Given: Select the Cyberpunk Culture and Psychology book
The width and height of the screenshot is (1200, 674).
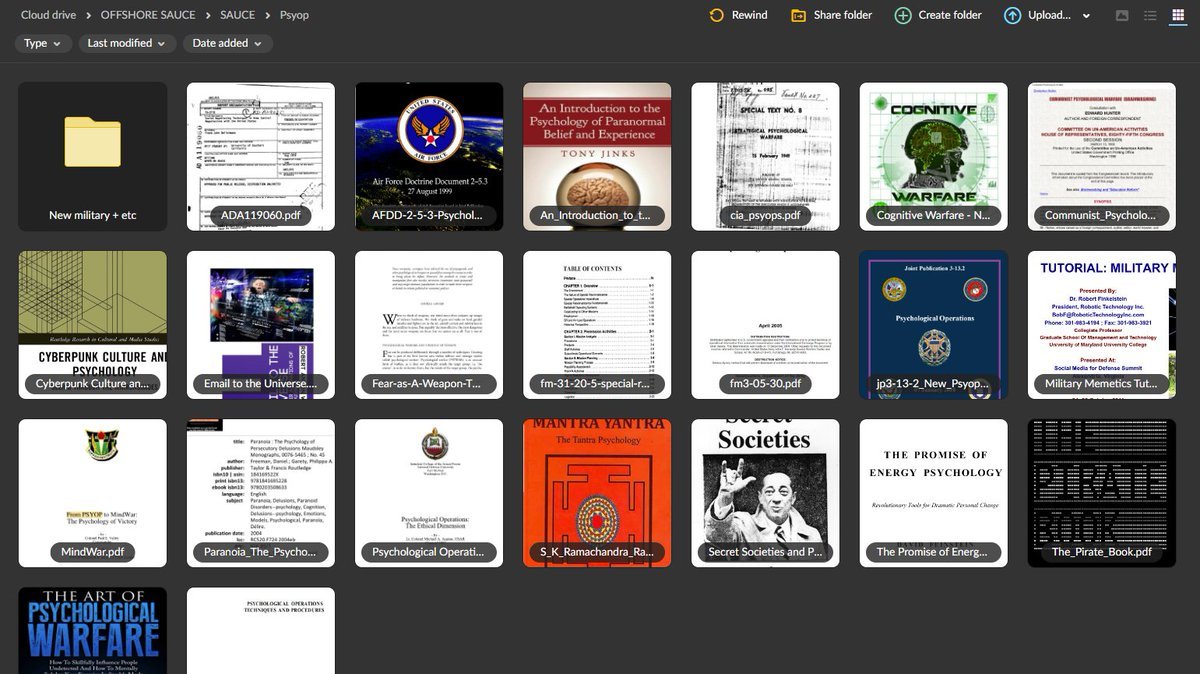Looking at the screenshot, I should coord(93,325).
